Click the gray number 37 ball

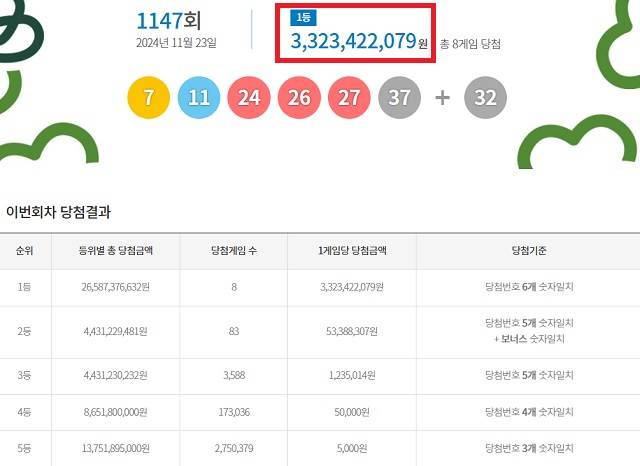(399, 98)
